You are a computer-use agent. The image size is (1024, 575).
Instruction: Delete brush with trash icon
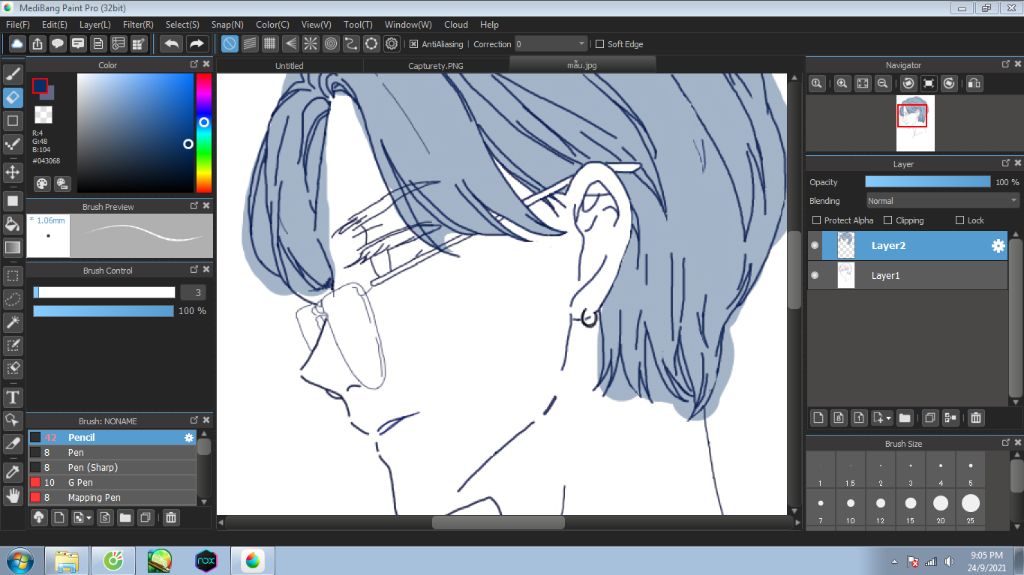[170, 518]
